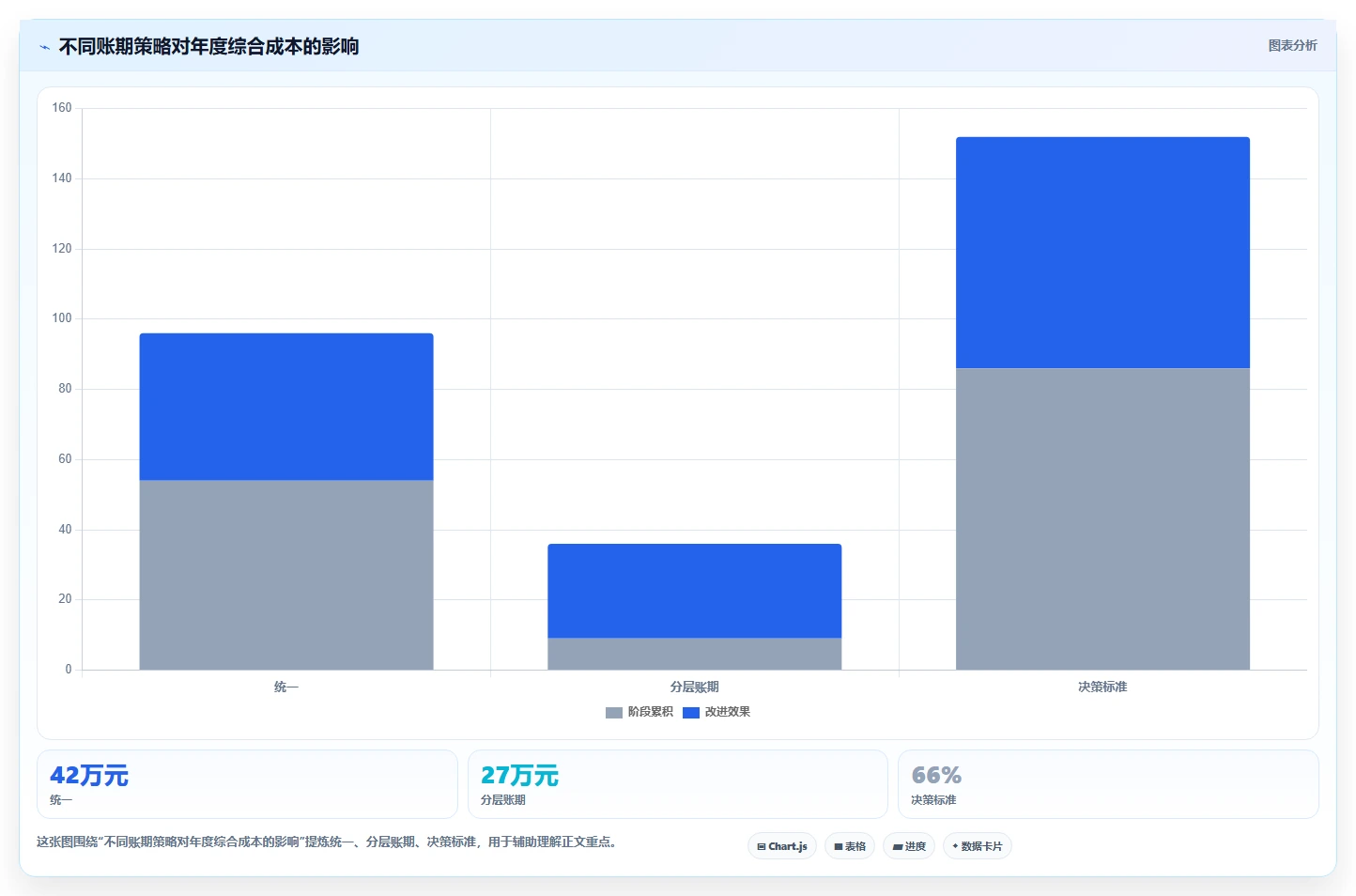Click the chart icon beside the title
The height and width of the screenshot is (896, 1356).
pos(44,47)
